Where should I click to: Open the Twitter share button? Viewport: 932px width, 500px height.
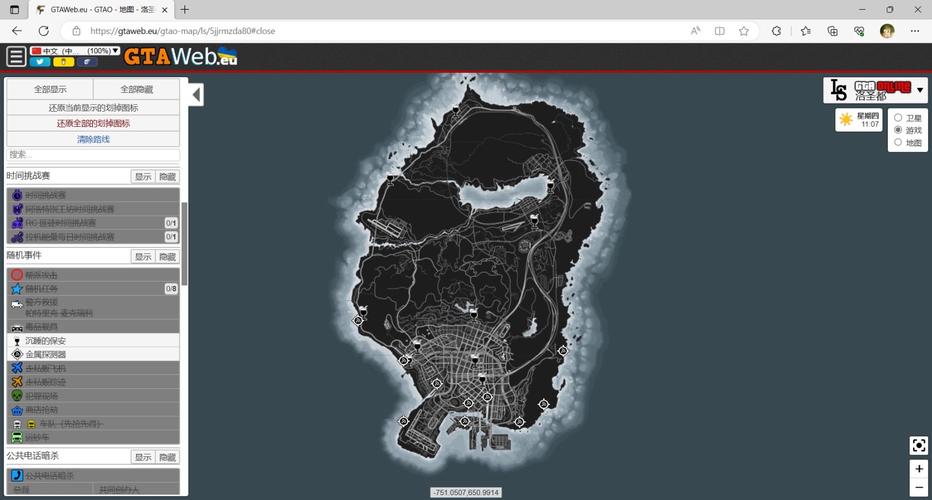(x=40, y=62)
